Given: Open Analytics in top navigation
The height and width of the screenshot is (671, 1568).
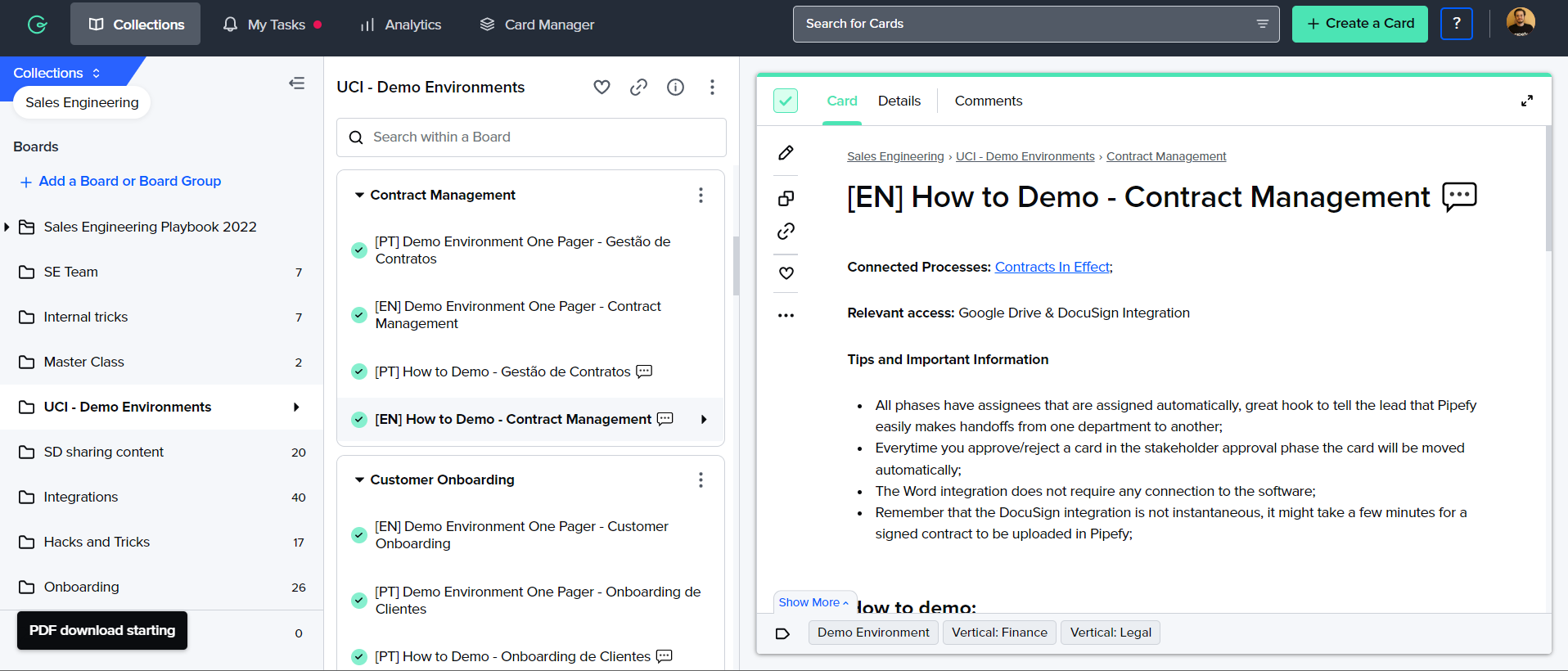Looking at the screenshot, I should tap(401, 25).
